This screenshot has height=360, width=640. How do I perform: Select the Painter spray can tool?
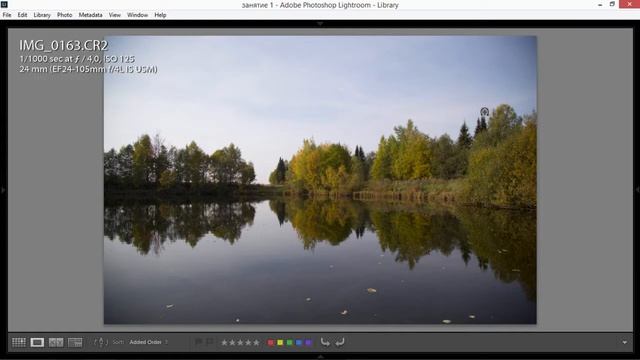101,342
